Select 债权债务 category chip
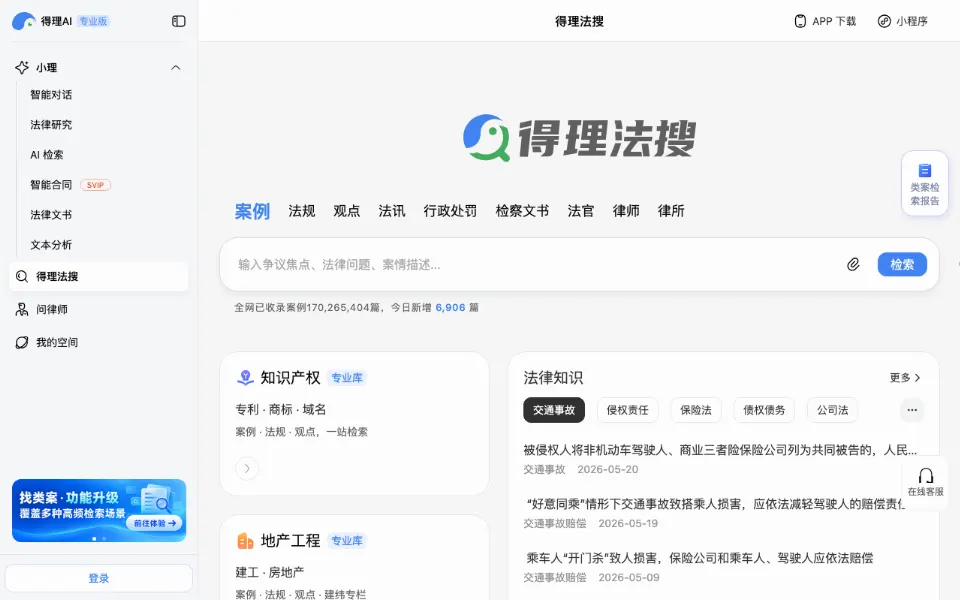960x600 pixels. click(x=764, y=410)
